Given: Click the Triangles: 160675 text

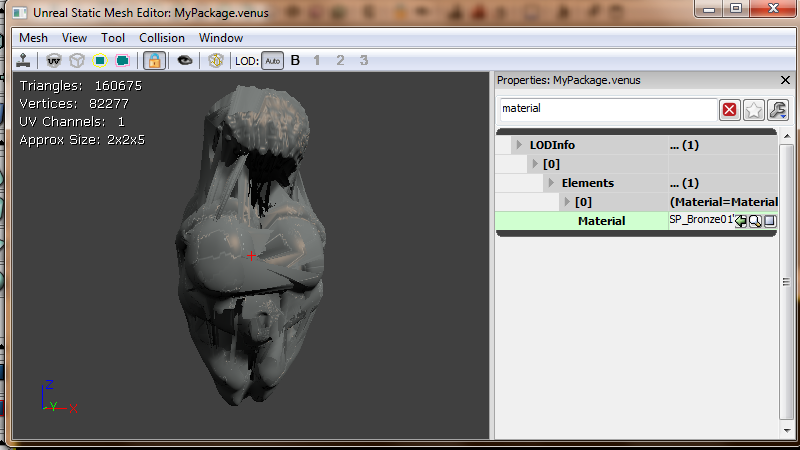Looking at the screenshot, I should [x=81, y=86].
